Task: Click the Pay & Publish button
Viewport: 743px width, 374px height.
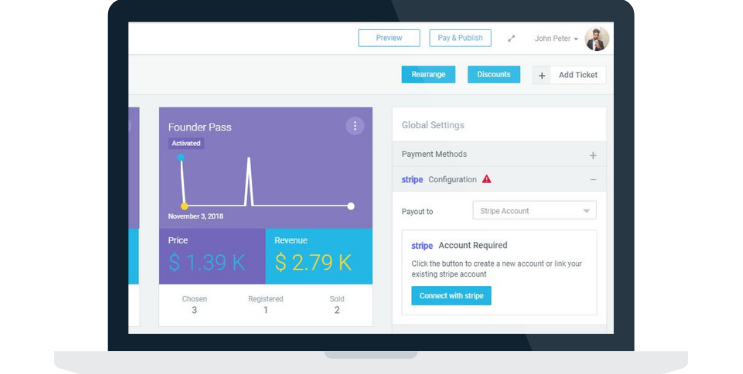Action: pos(460,38)
